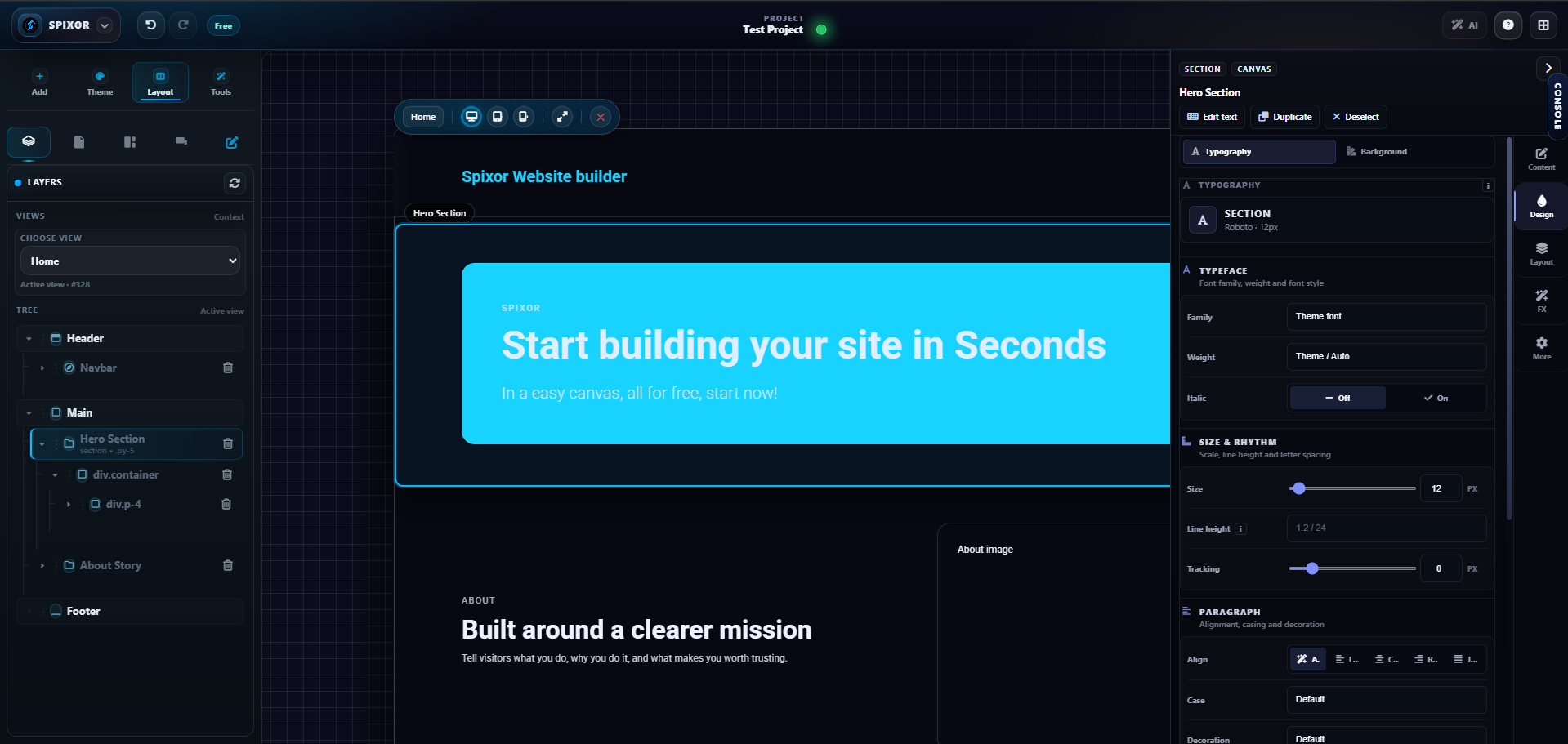Delete the div.container layer

[227, 474]
